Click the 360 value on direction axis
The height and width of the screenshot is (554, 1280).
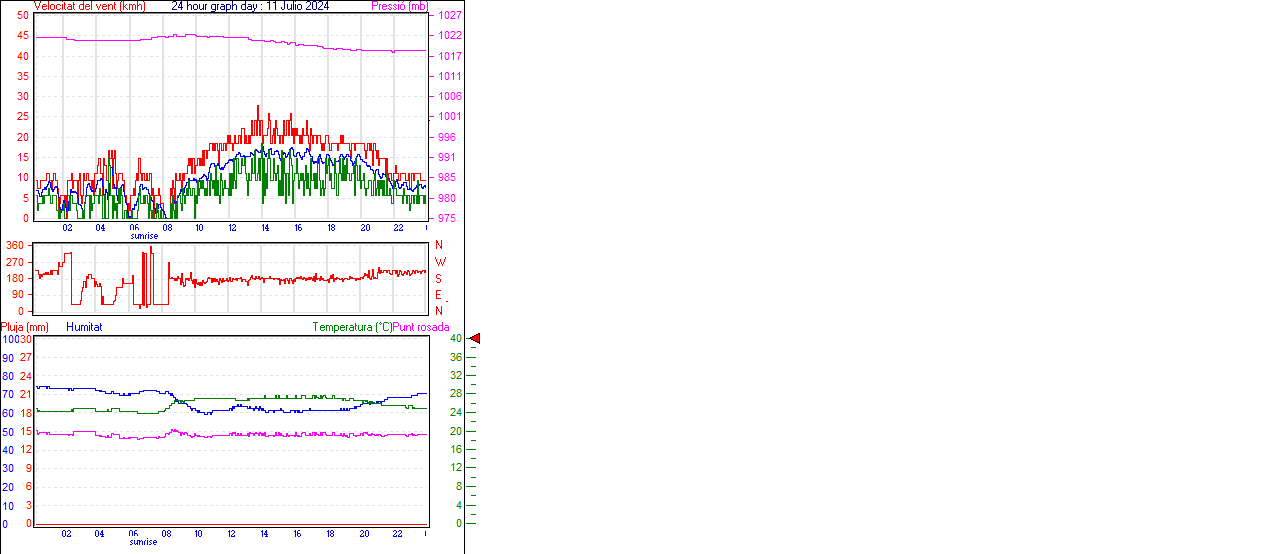14,245
